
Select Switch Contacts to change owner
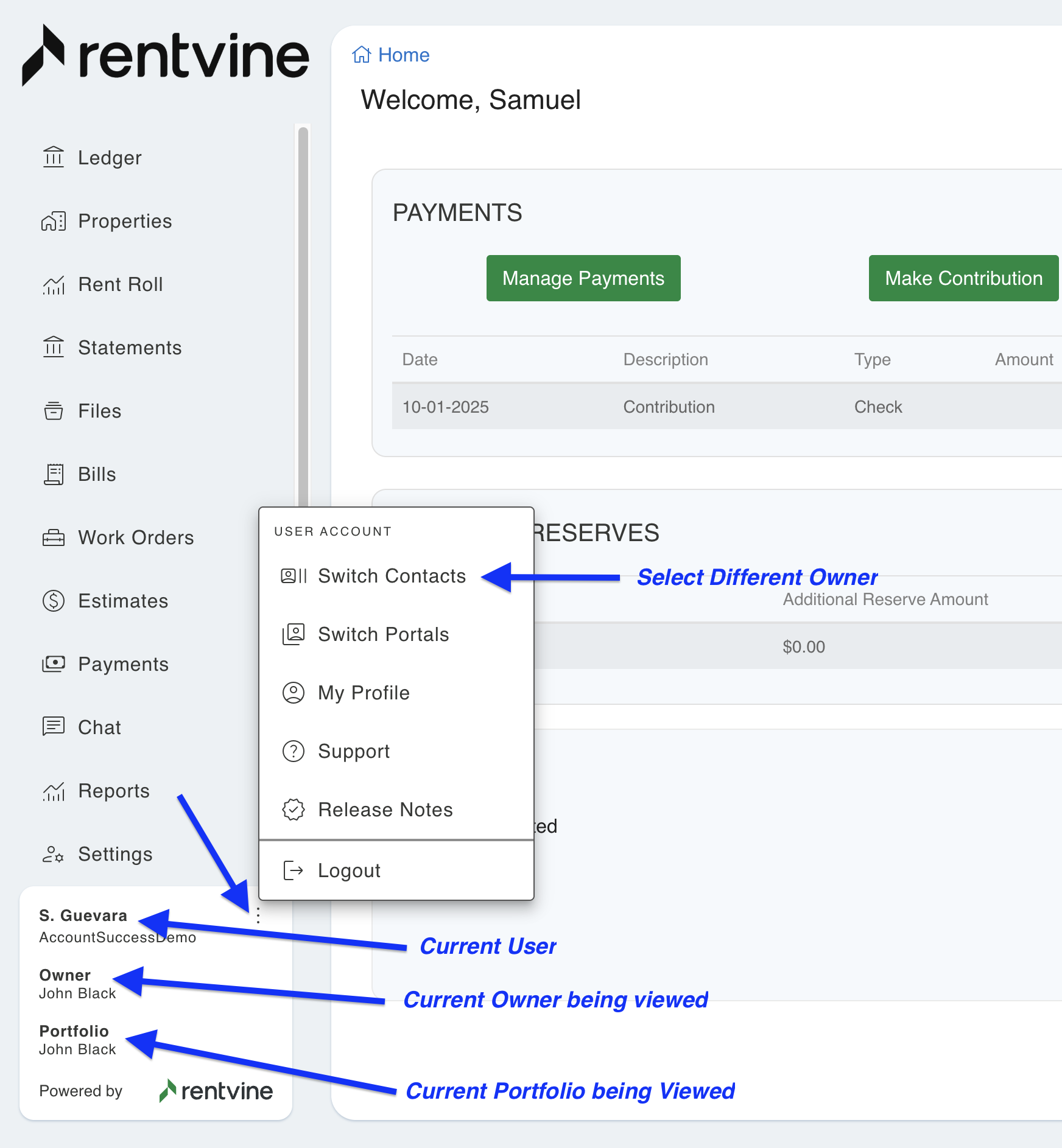click(391, 576)
